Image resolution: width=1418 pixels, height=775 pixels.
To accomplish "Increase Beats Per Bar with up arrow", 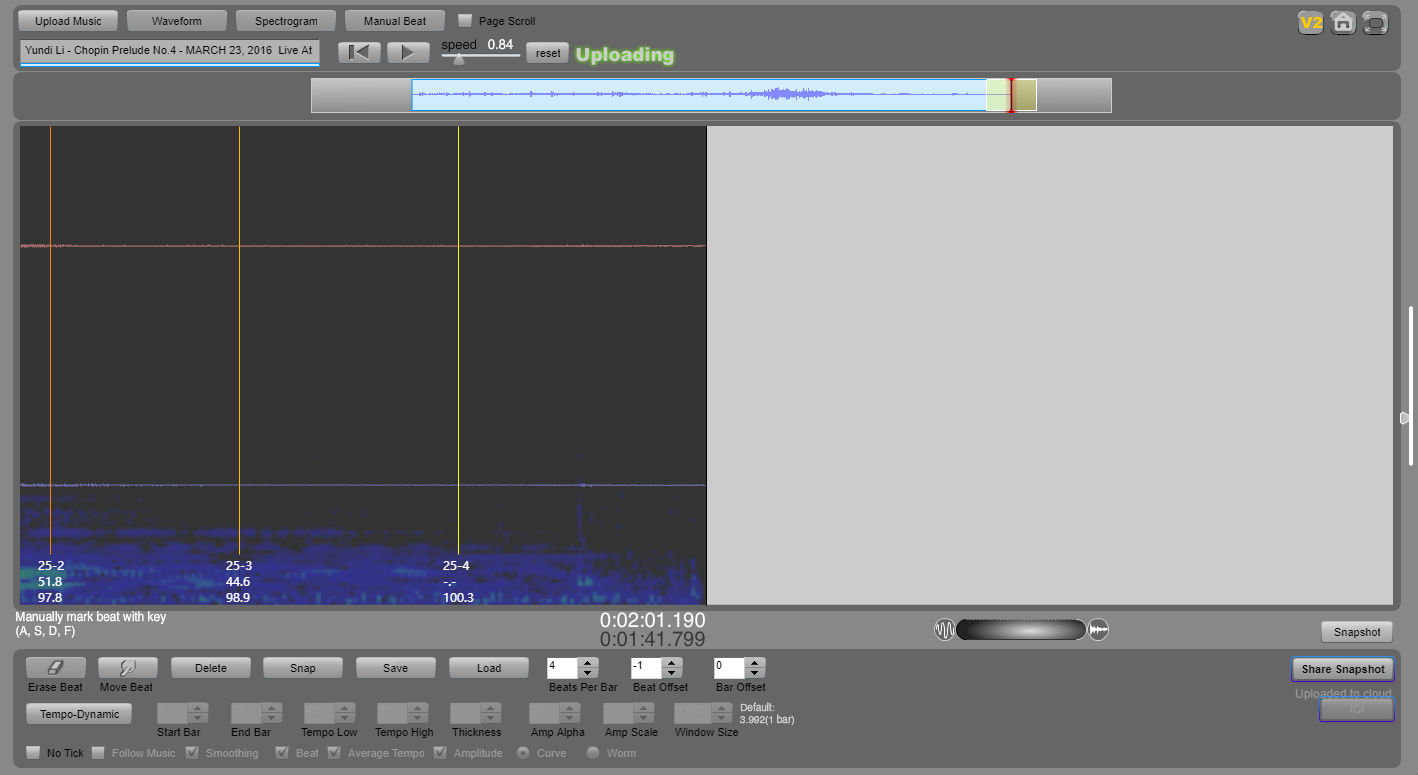I will click(x=588, y=663).
